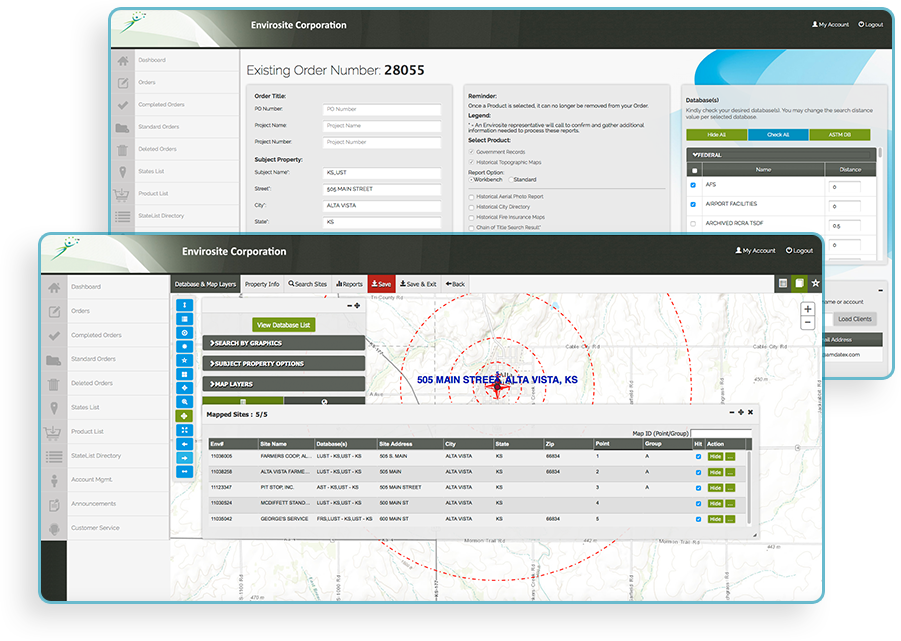Click the View Database List button
The height and width of the screenshot is (641, 901).
point(284,325)
